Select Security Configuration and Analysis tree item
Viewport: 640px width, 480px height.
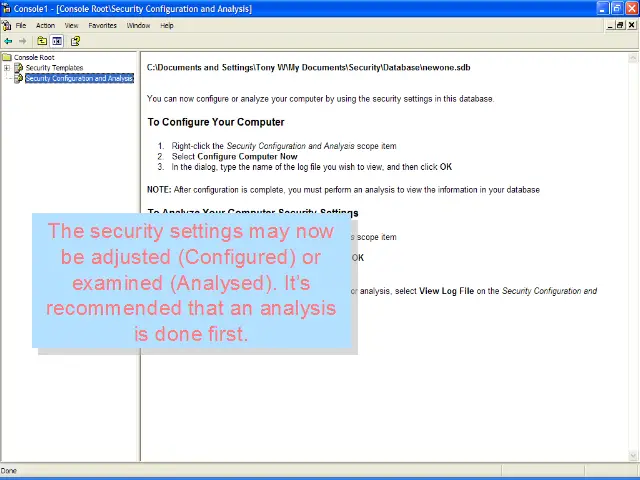[78, 78]
